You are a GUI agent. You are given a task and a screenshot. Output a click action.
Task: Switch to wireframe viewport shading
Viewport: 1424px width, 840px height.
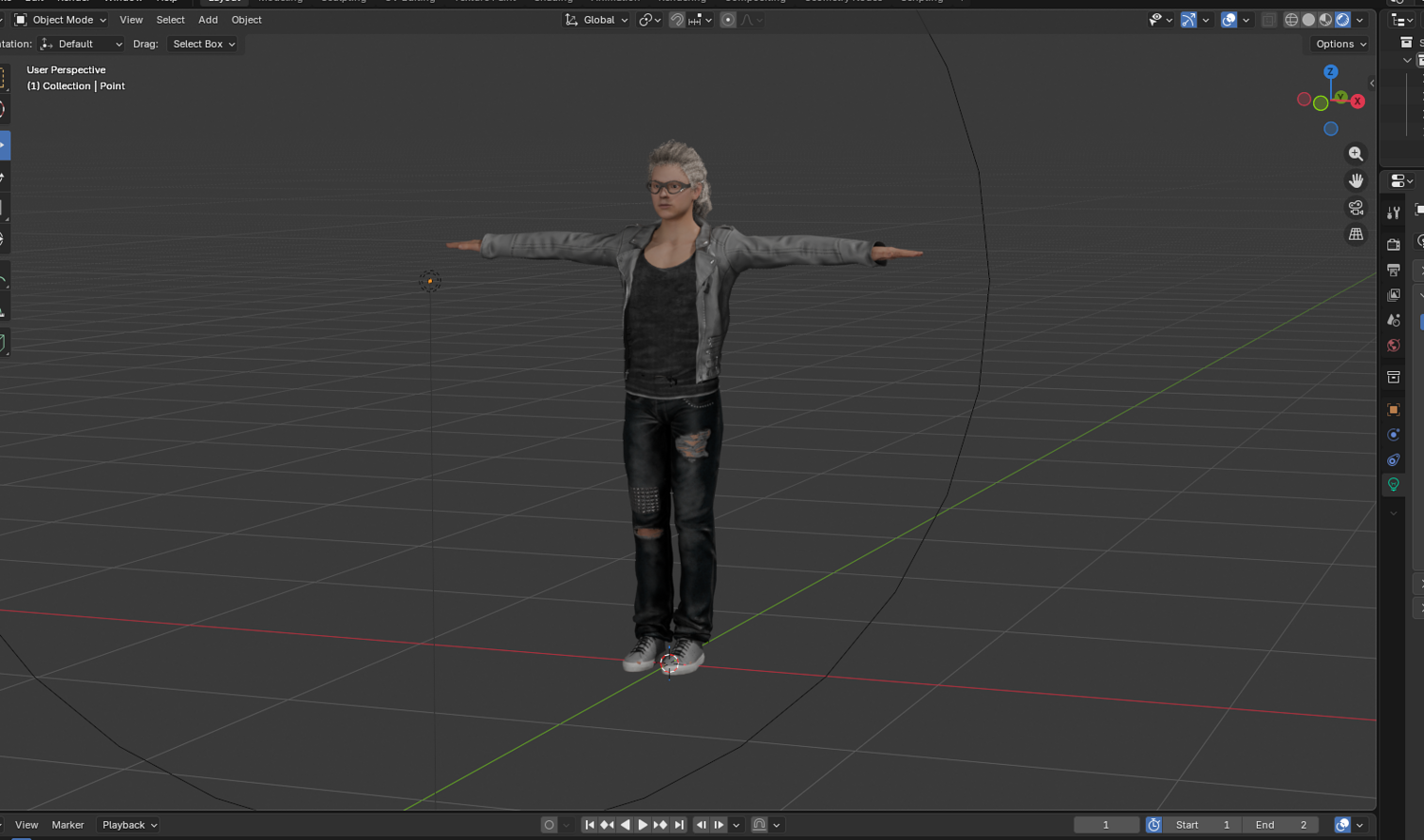pos(1292,20)
